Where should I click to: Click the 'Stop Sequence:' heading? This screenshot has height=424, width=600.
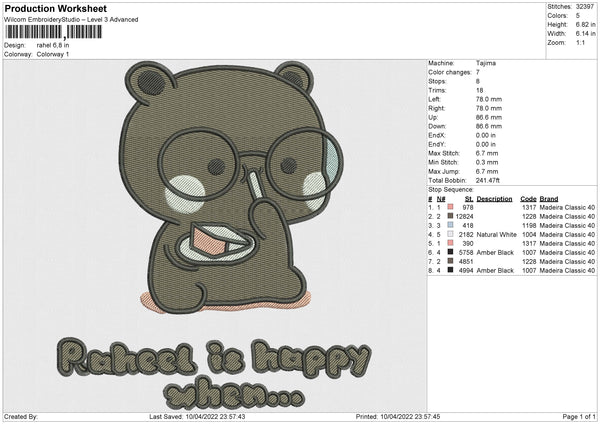tap(451, 190)
